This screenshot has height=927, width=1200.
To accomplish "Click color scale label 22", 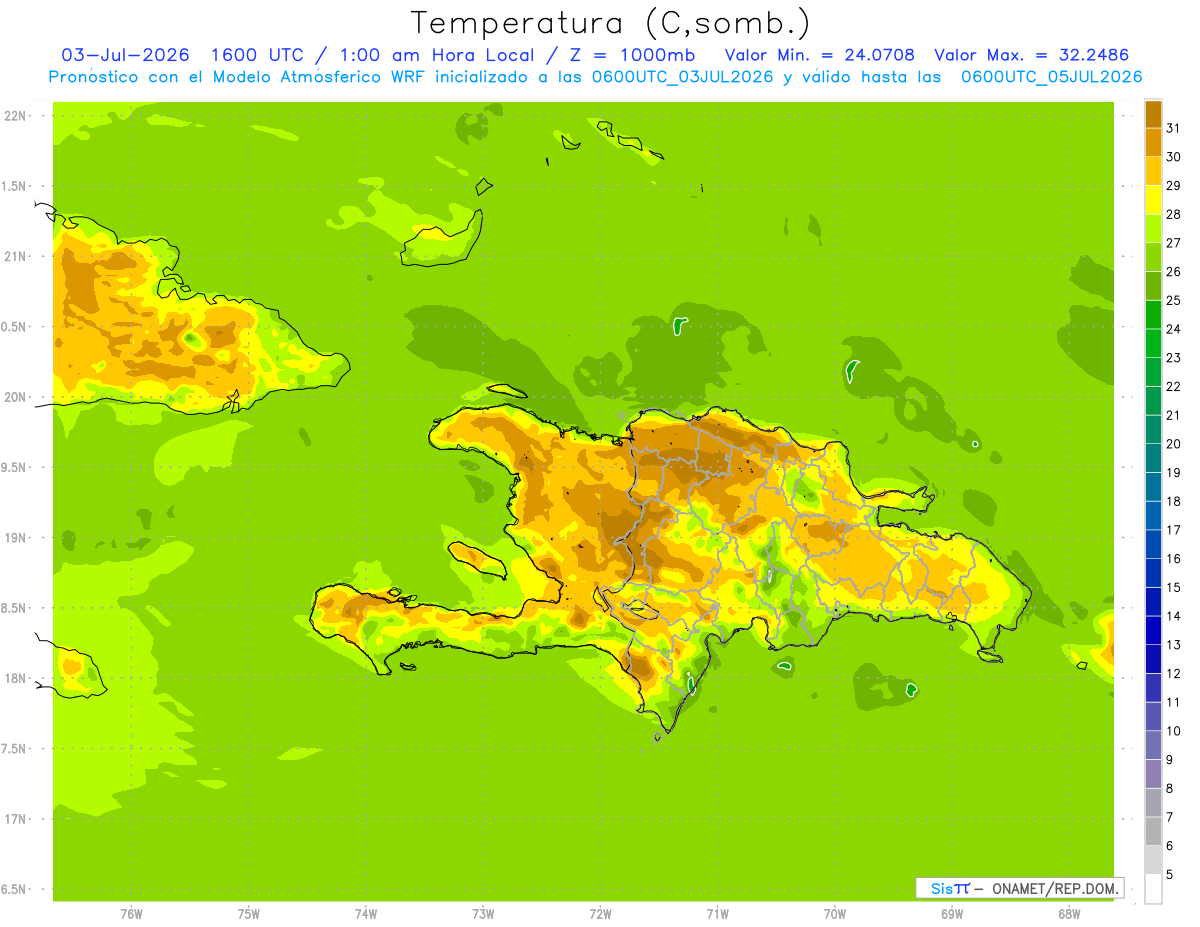I will [1174, 386].
